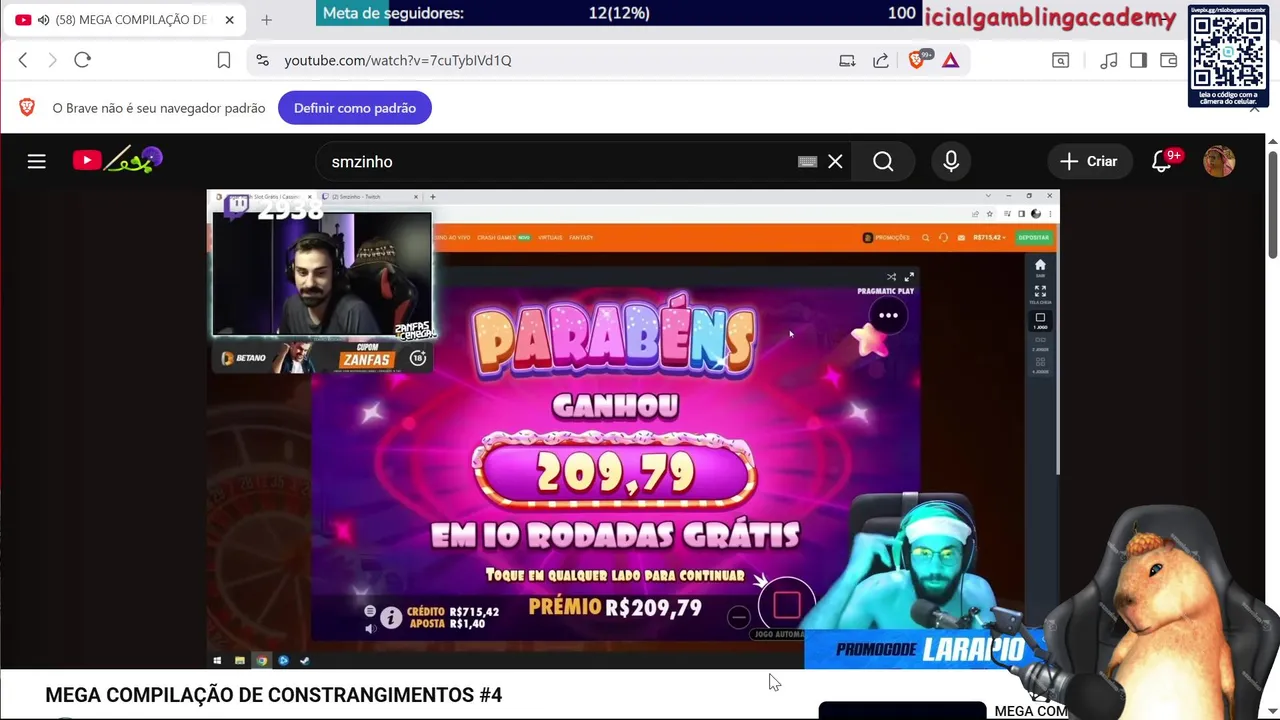This screenshot has height=720, width=1280.
Task: Open the YouTube account avatar menu
Action: [x=1219, y=161]
